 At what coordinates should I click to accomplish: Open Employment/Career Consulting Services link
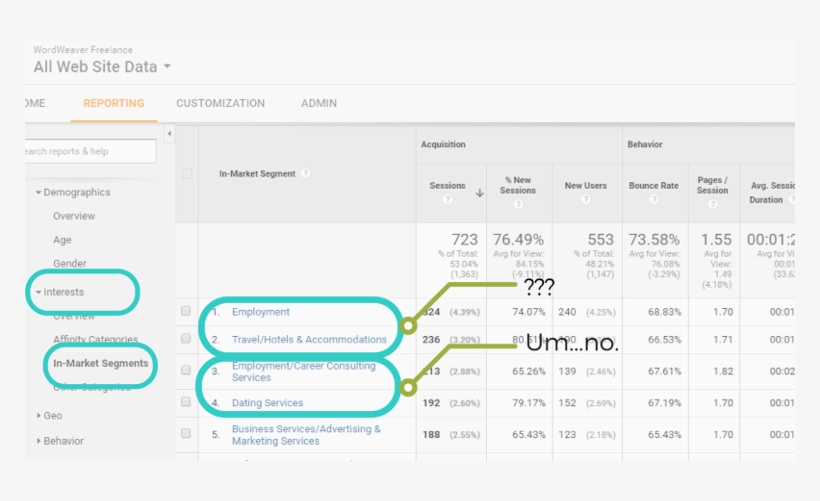point(304,371)
